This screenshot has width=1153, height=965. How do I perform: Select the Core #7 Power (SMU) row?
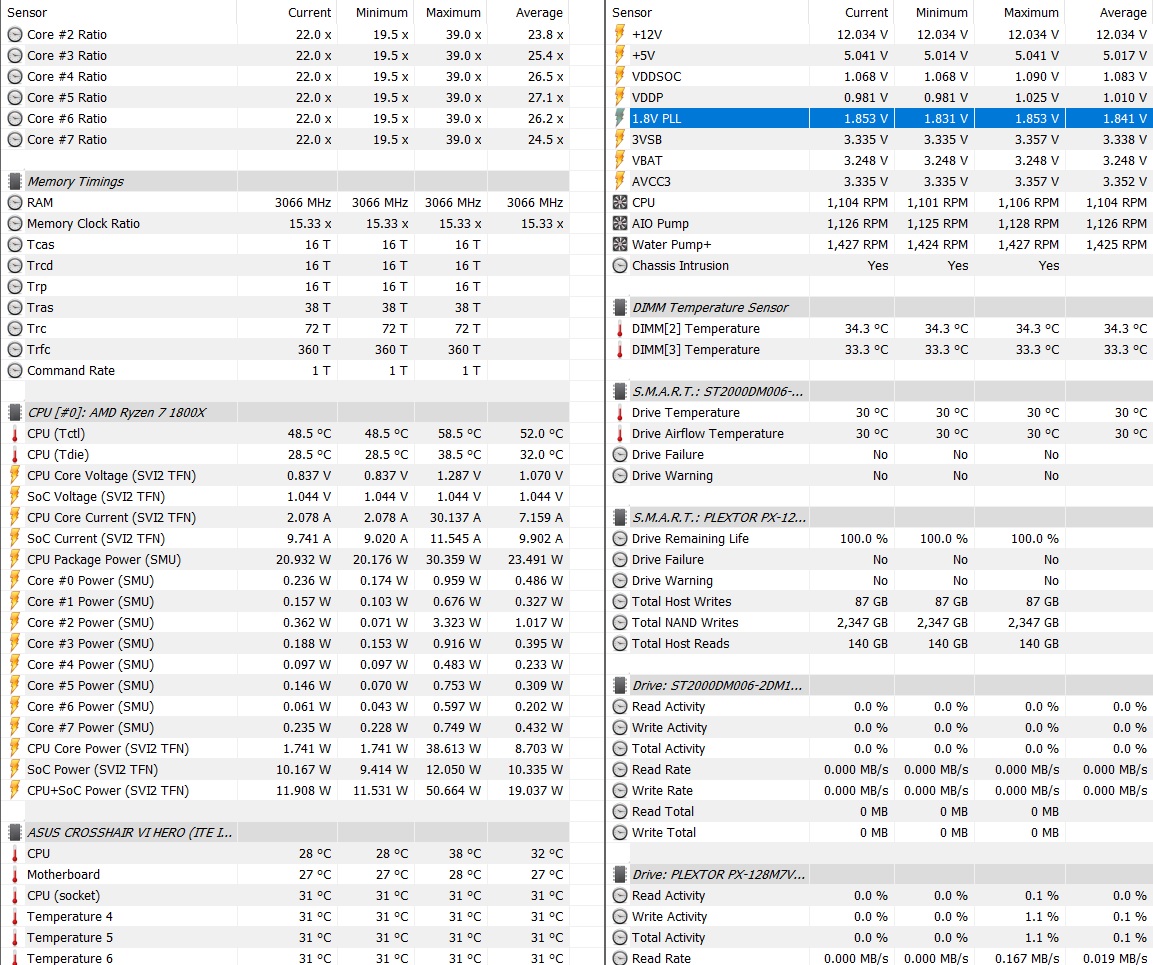coord(285,727)
